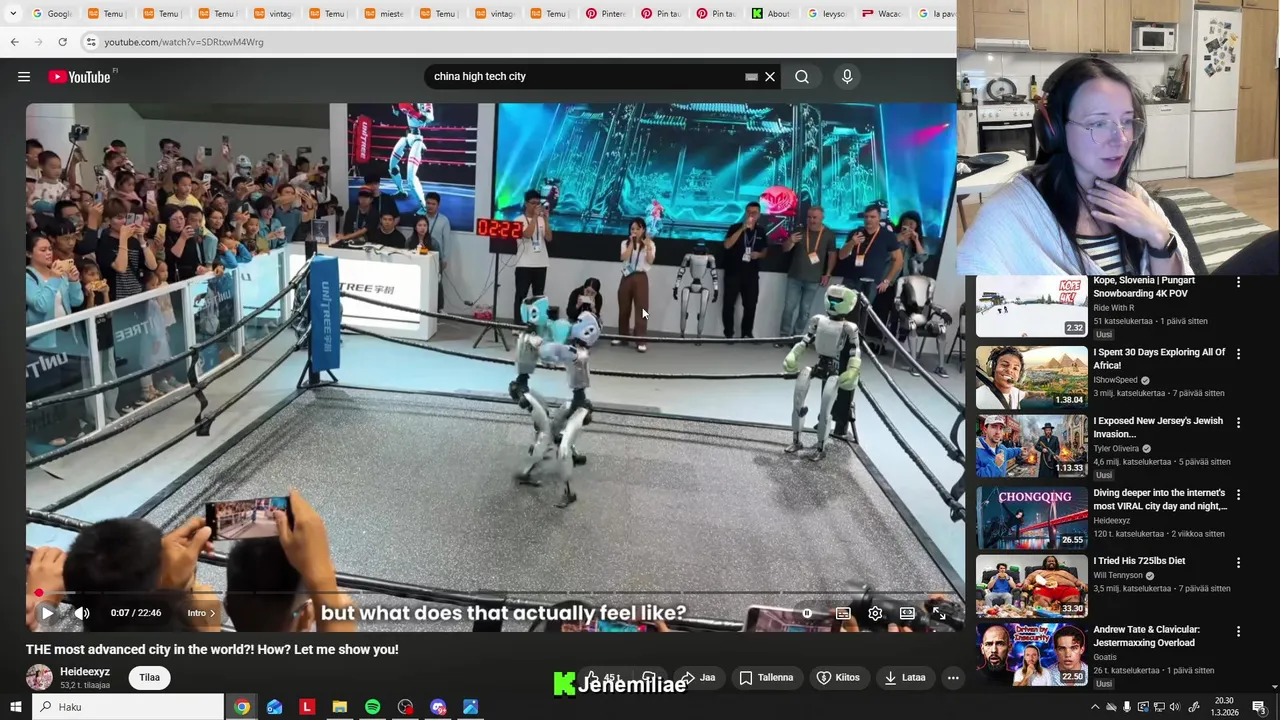Image resolution: width=1280 pixels, height=720 pixels.
Task: Switch to the Wacac tab
Action: [x=881, y=13]
